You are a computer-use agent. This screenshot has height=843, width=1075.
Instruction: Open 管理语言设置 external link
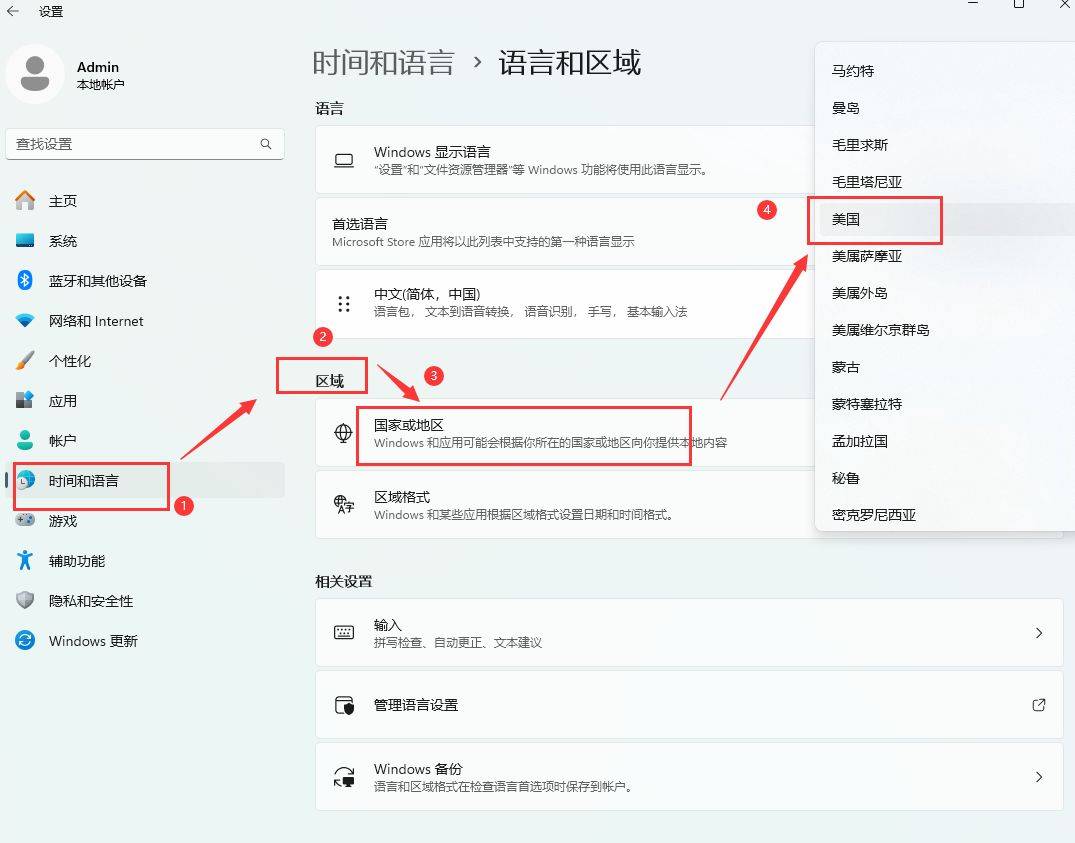point(1039,705)
